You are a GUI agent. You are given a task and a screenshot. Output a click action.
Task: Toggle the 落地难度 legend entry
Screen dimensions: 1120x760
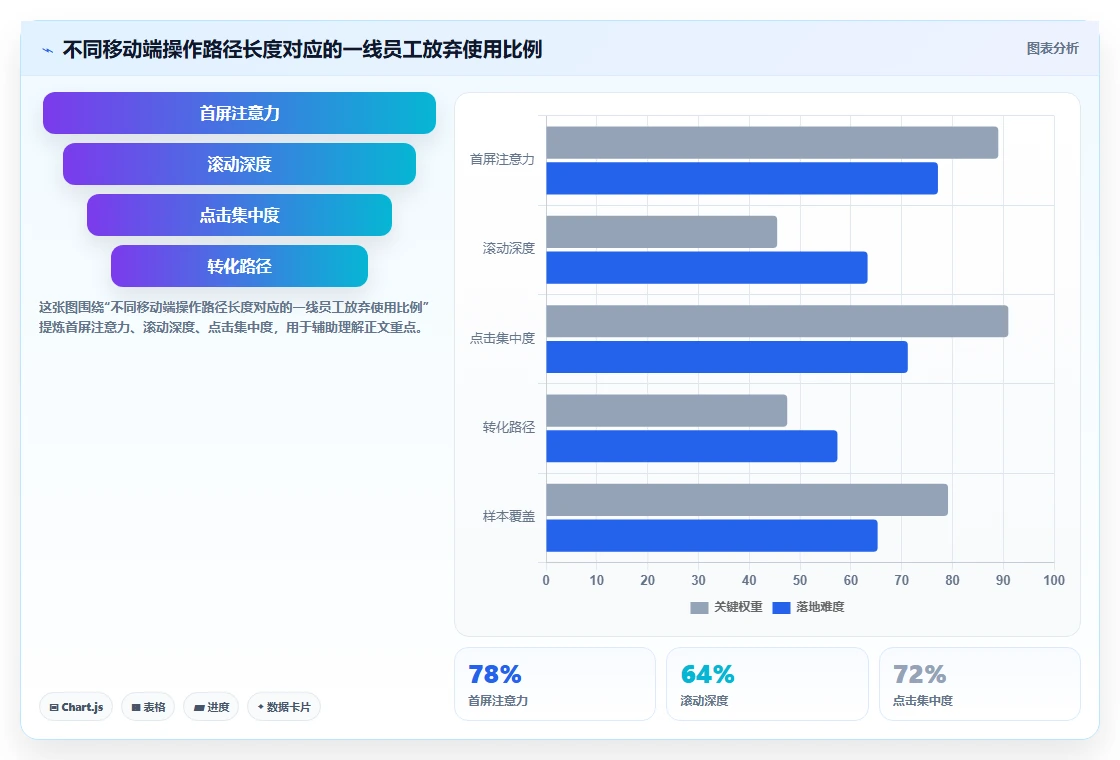[809, 607]
